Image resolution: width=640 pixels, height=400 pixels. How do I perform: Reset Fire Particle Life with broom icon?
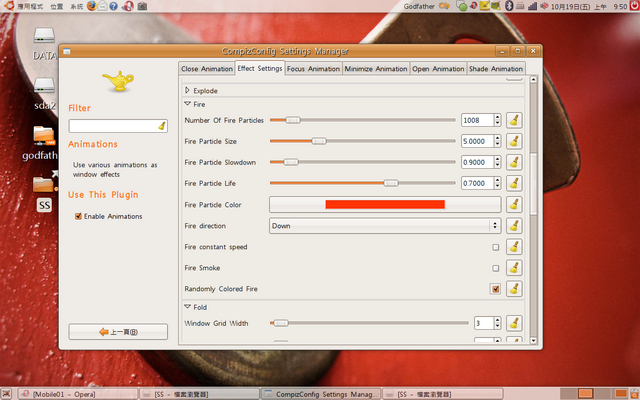point(514,183)
